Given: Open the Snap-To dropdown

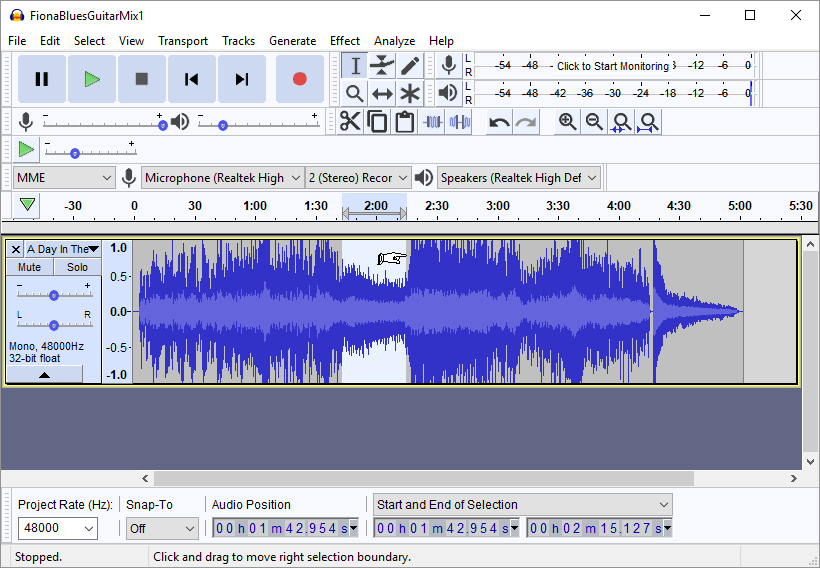Looking at the screenshot, I should [162, 528].
